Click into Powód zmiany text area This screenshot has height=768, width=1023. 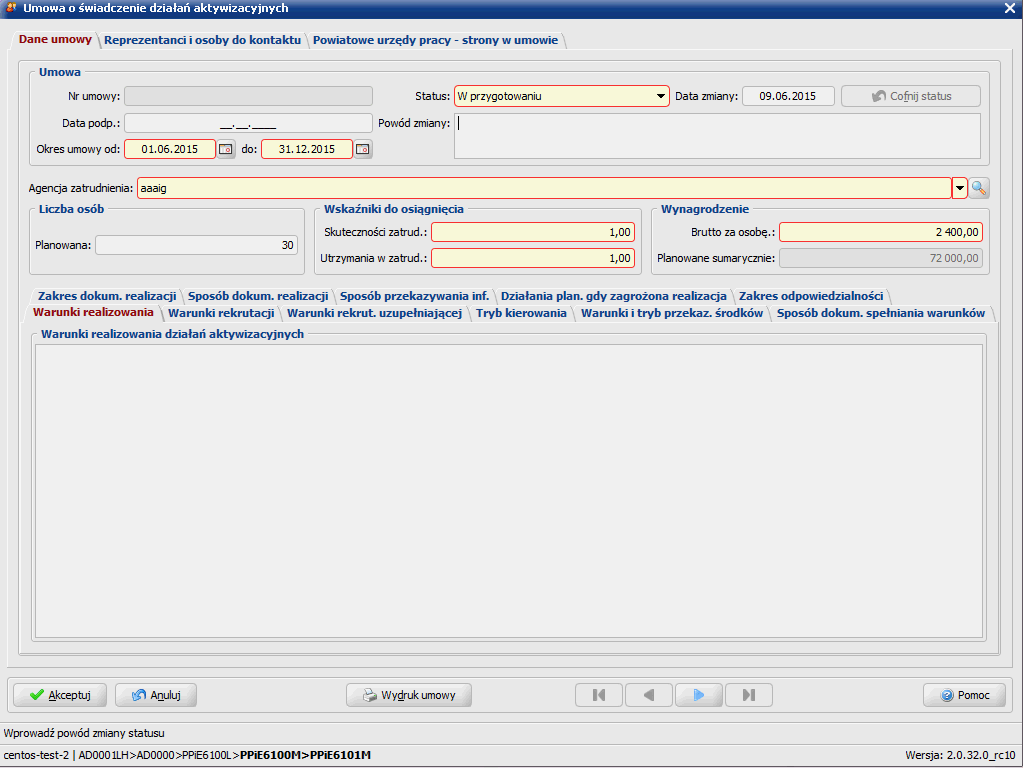pos(718,136)
